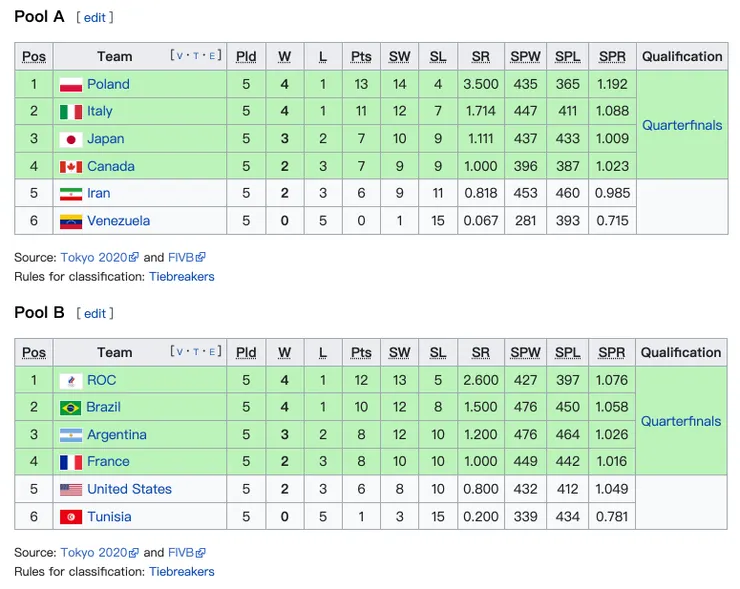
Task: Open FIVB source link under Pool B
Action: pos(181,552)
